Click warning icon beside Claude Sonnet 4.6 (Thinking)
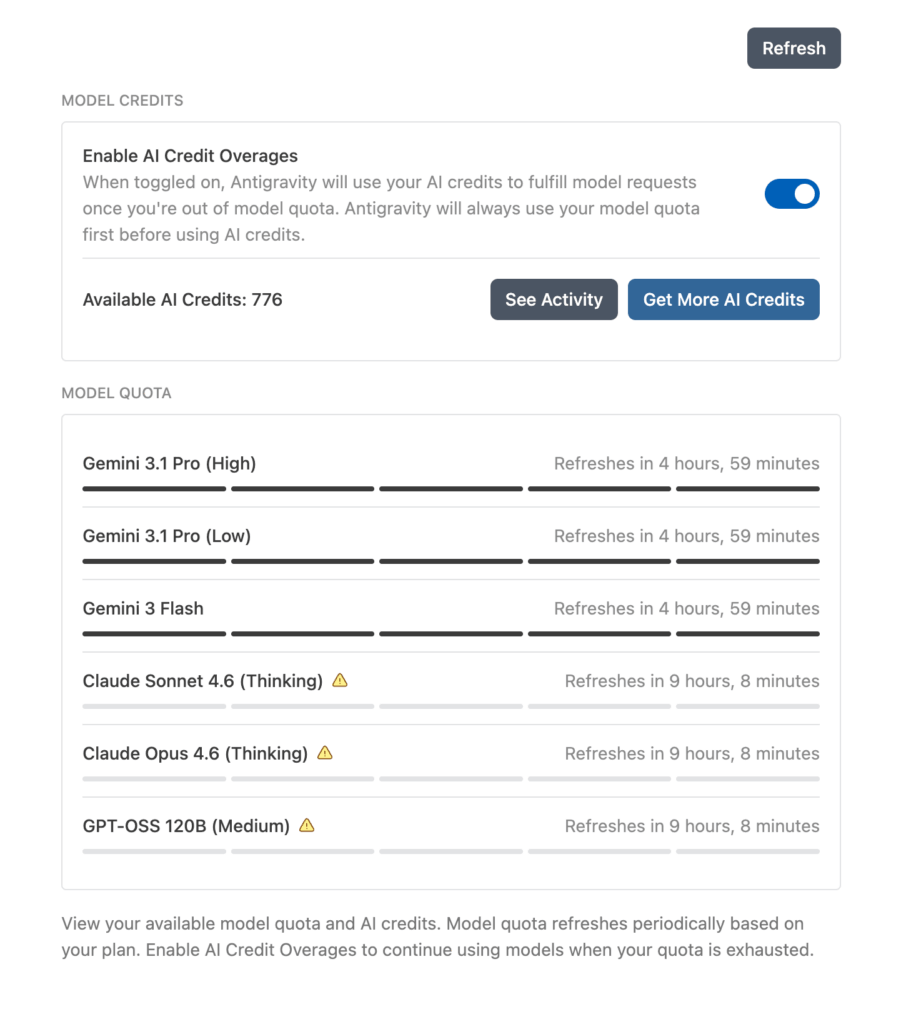The image size is (911, 1024). pos(340,681)
